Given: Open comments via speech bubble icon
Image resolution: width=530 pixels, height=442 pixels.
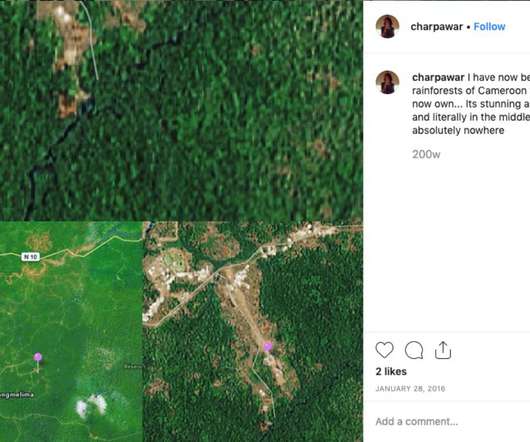Looking at the screenshot, I should pyautogui.click(x=414, y=350).
